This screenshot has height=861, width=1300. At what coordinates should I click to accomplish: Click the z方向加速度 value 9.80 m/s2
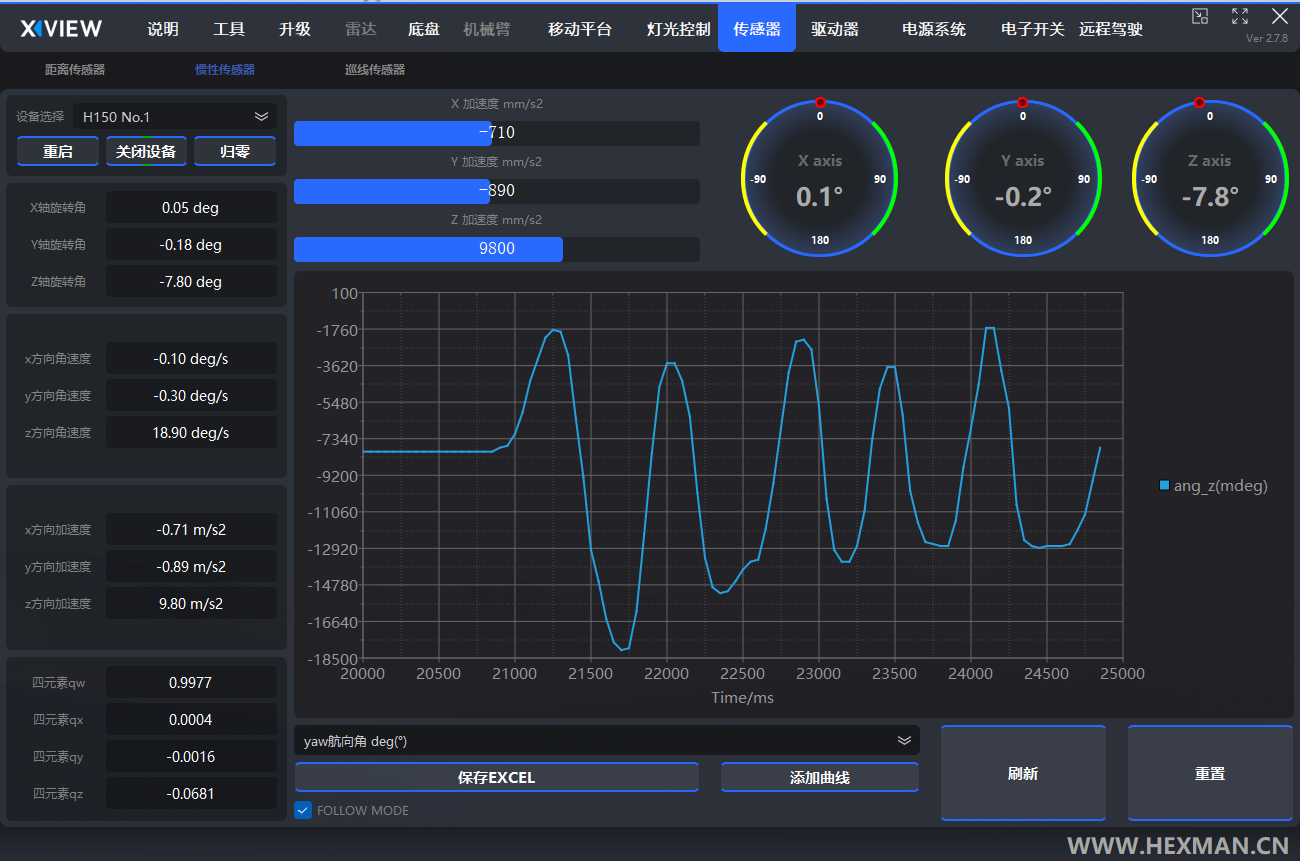(x=191, y=604)
